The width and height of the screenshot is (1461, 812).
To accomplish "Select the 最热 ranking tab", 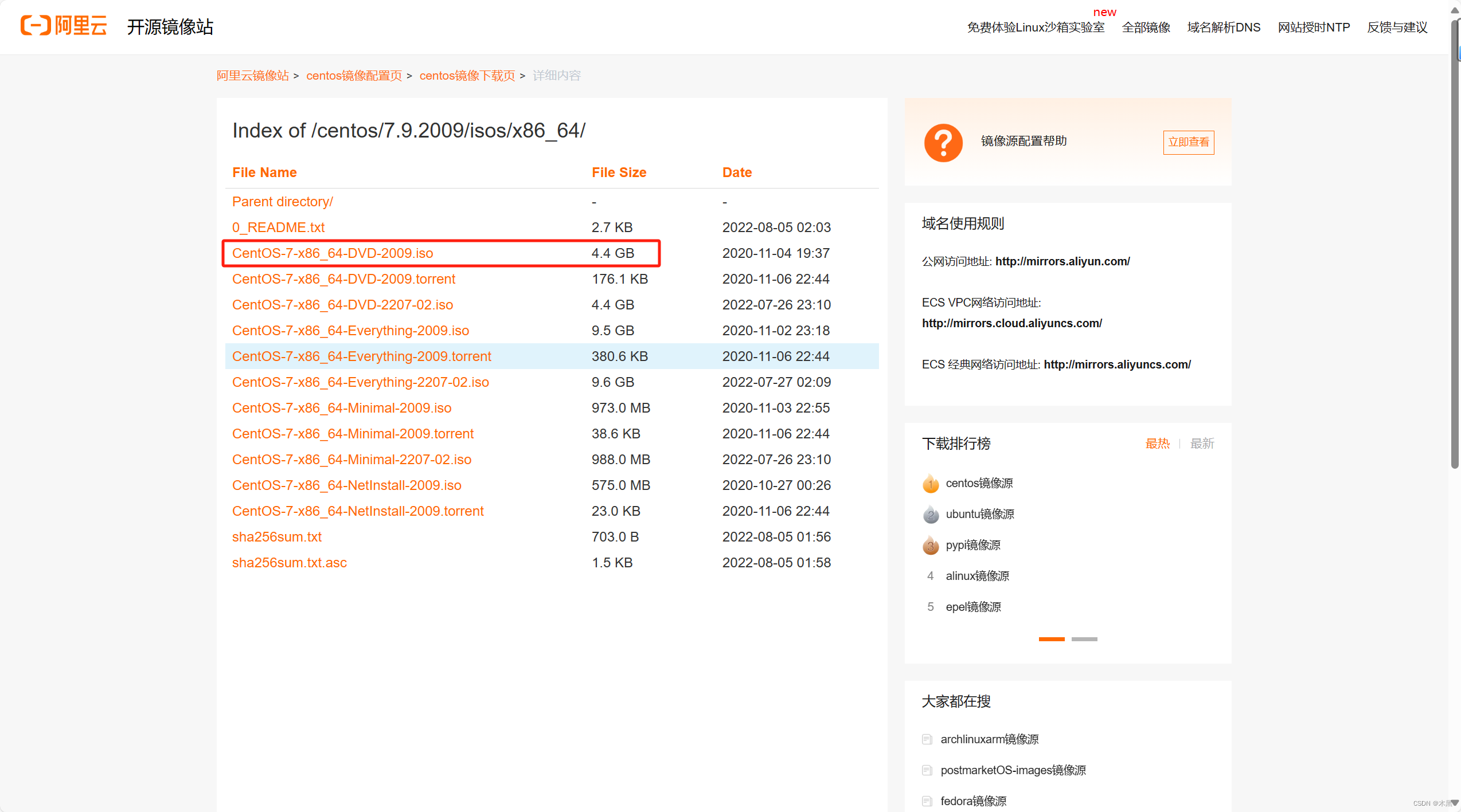I will 1157,444.
